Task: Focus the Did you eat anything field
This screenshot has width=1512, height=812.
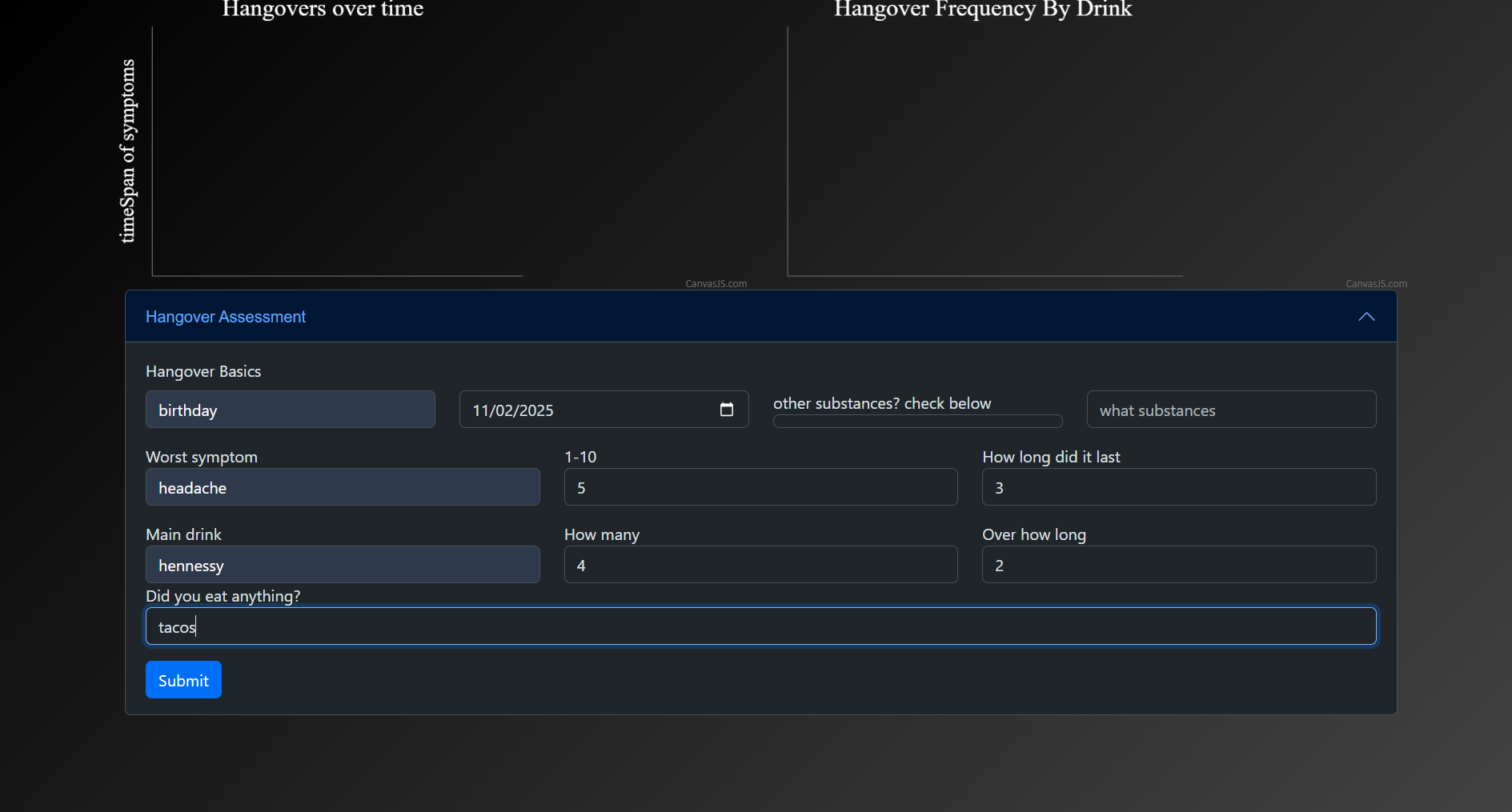Action: 760,626
